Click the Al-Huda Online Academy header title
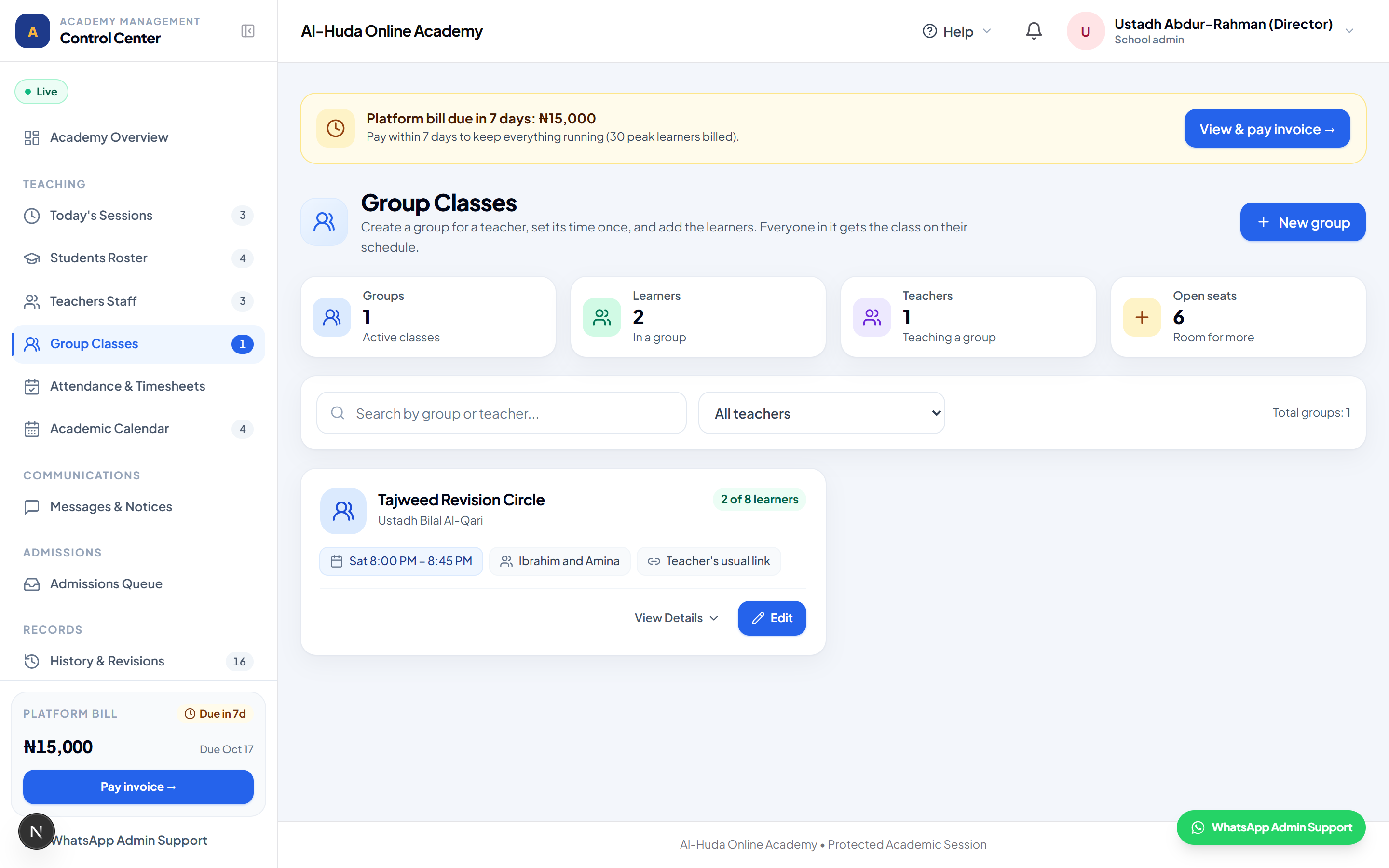This screenshot has width=1389, height=868. (x=392, y=31)
